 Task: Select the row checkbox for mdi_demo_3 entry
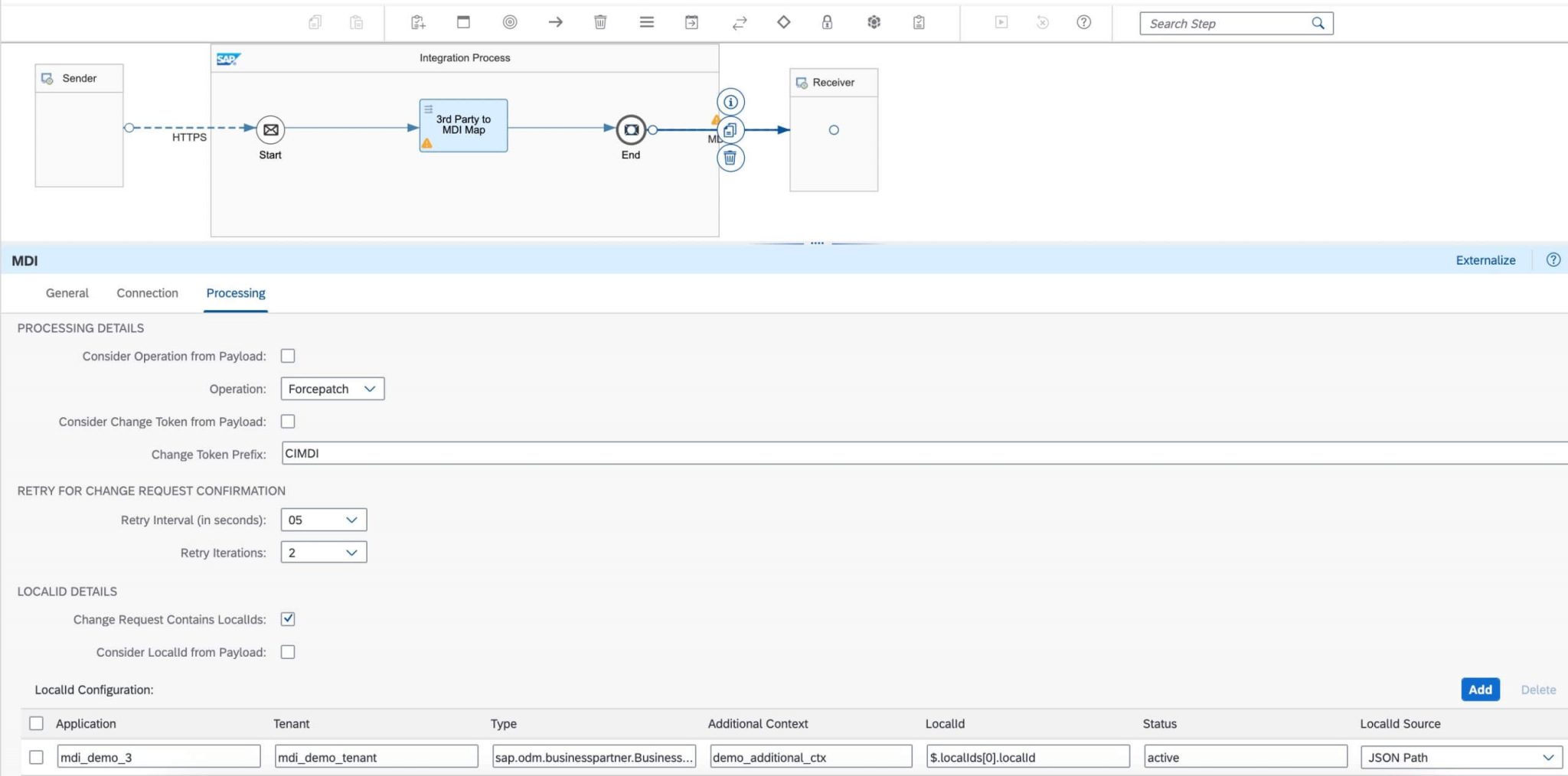(x=36, y=756)
